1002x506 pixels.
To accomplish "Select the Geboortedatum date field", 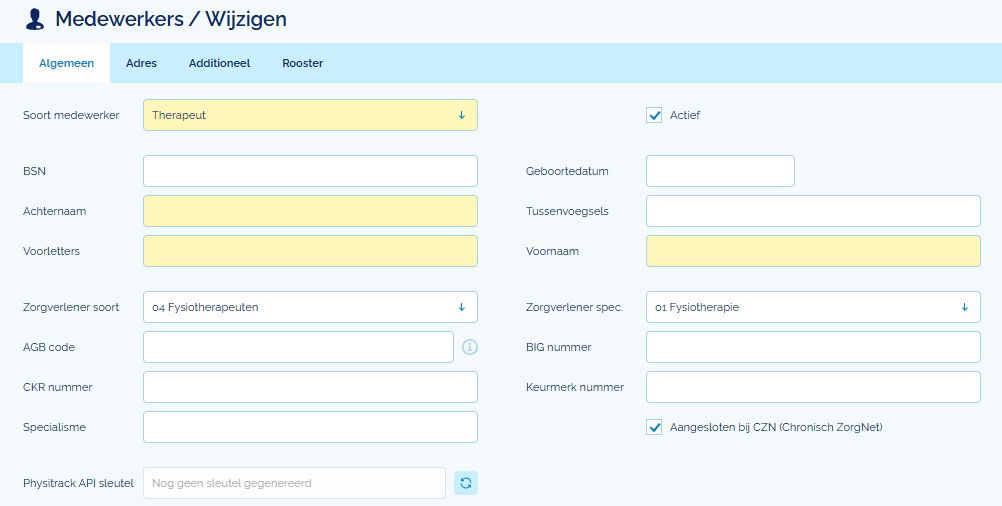I will click(x=720, y=171).
